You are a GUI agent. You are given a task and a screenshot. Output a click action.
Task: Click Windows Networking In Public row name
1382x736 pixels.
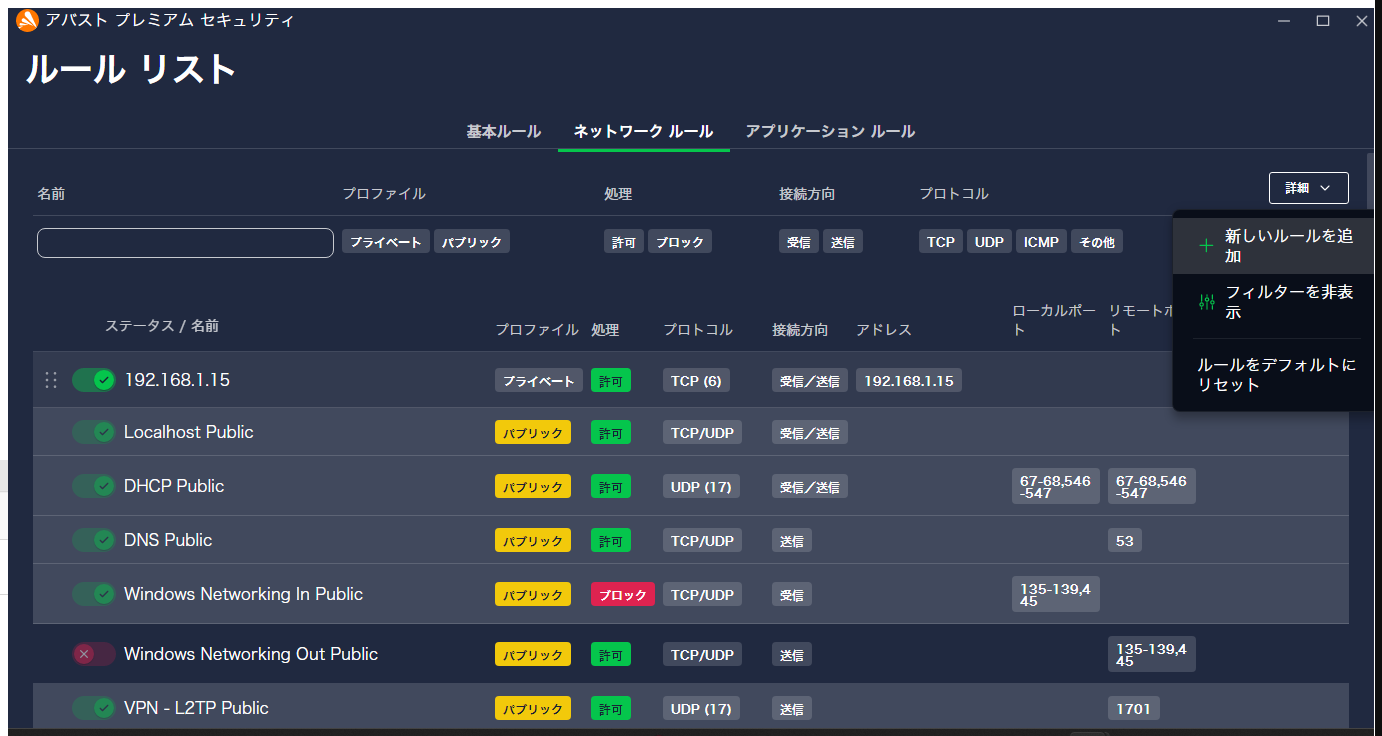pyautogui.click(x=243, y=594)
